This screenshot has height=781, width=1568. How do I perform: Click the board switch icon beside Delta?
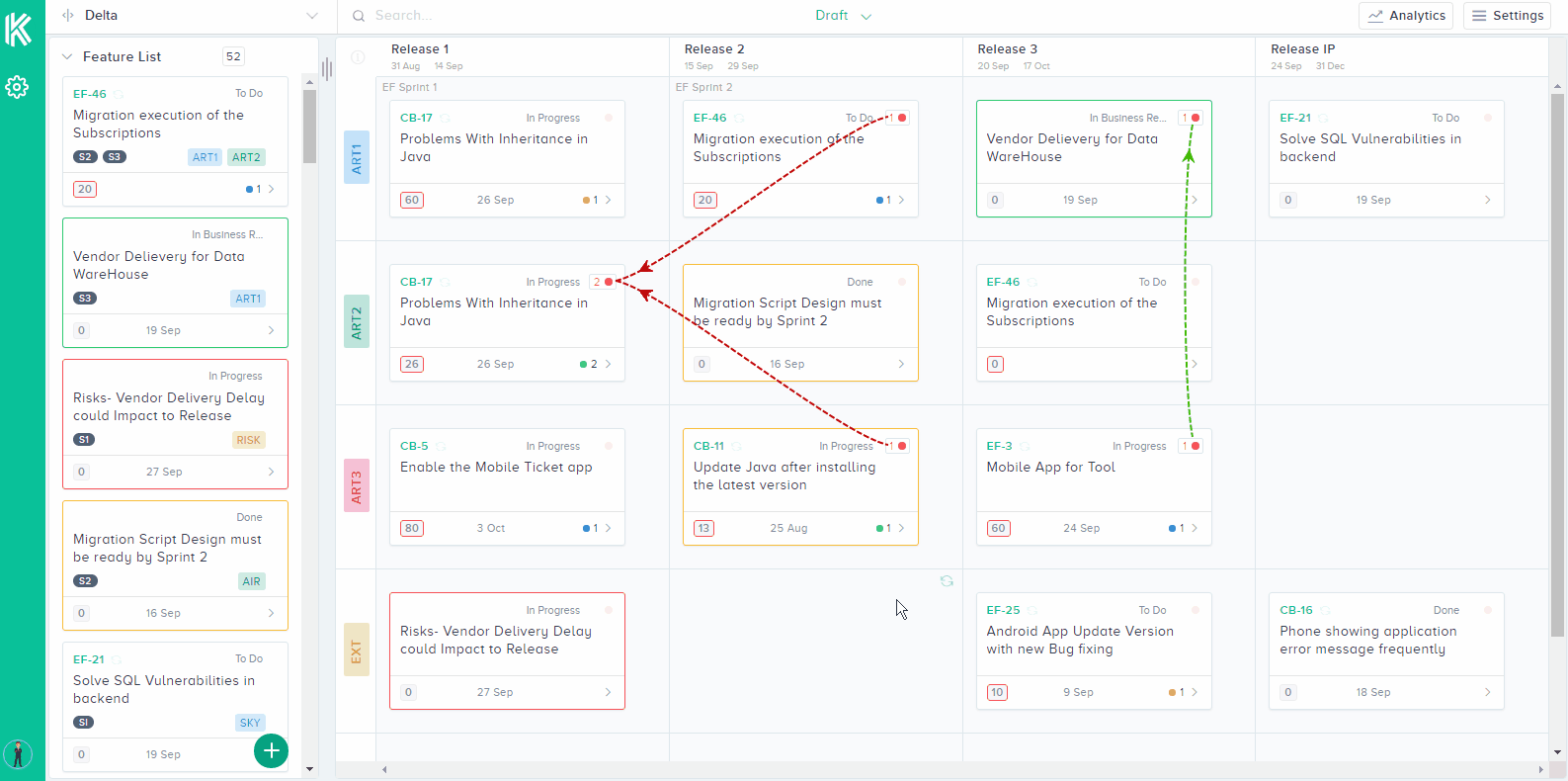point(68,16)
